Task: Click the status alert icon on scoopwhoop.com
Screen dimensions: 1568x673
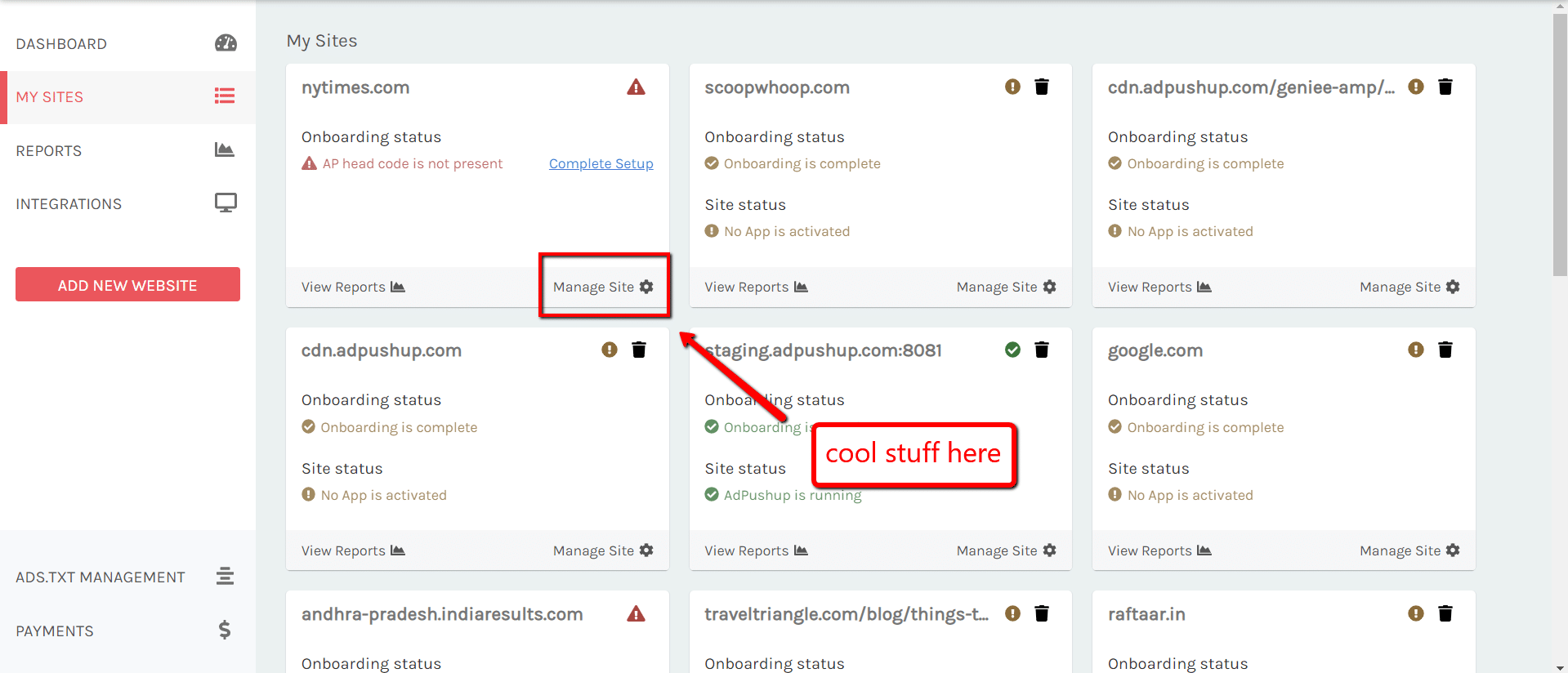Action: [x=1012, y=87]
